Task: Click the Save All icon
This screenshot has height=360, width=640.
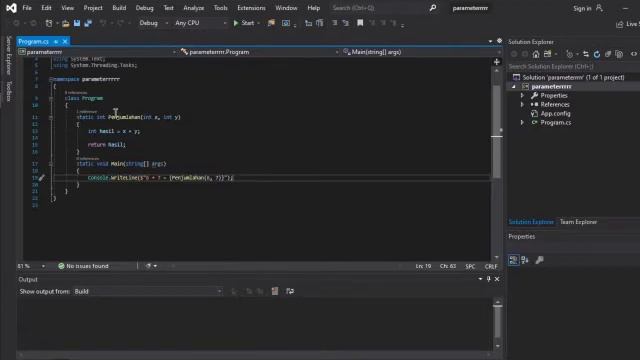Action: tap(88, 23)
